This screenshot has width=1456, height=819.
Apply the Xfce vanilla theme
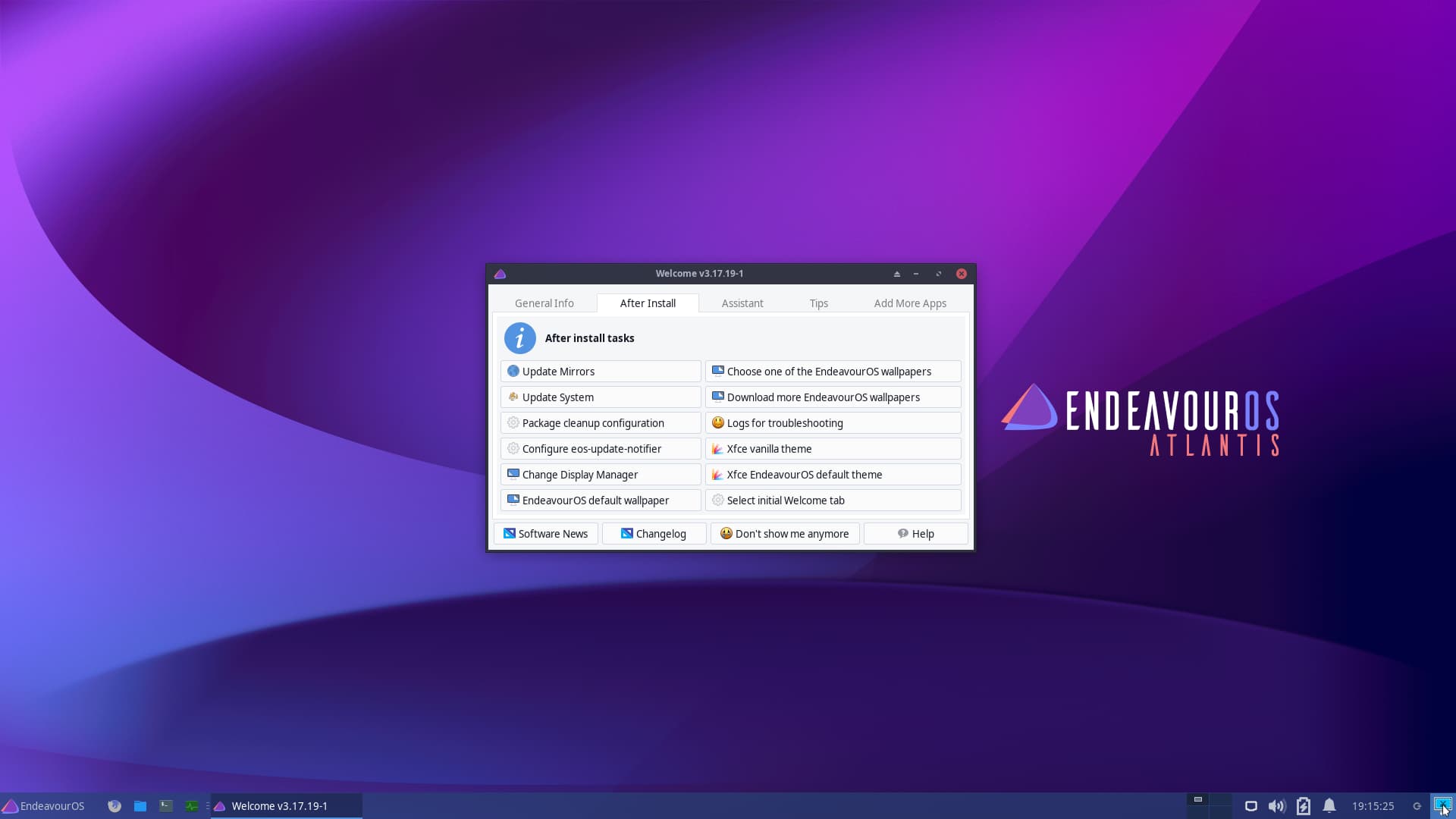833,449
